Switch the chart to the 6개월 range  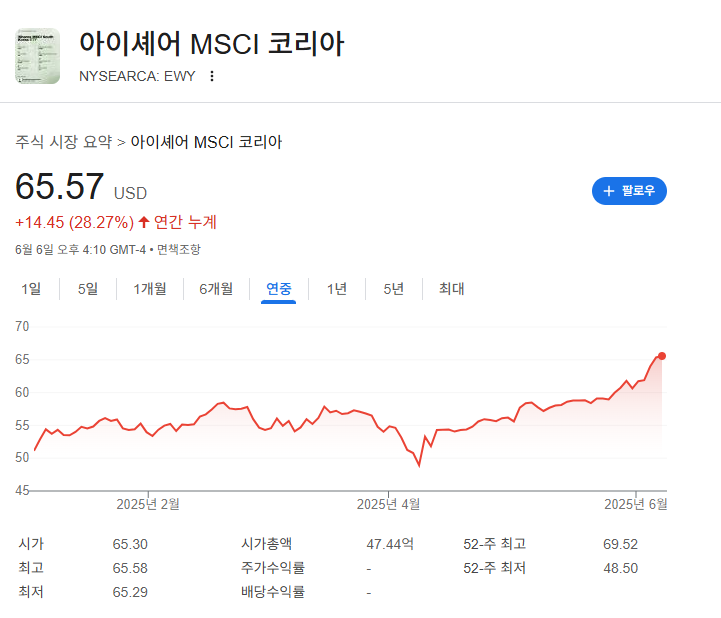(216, 289)
